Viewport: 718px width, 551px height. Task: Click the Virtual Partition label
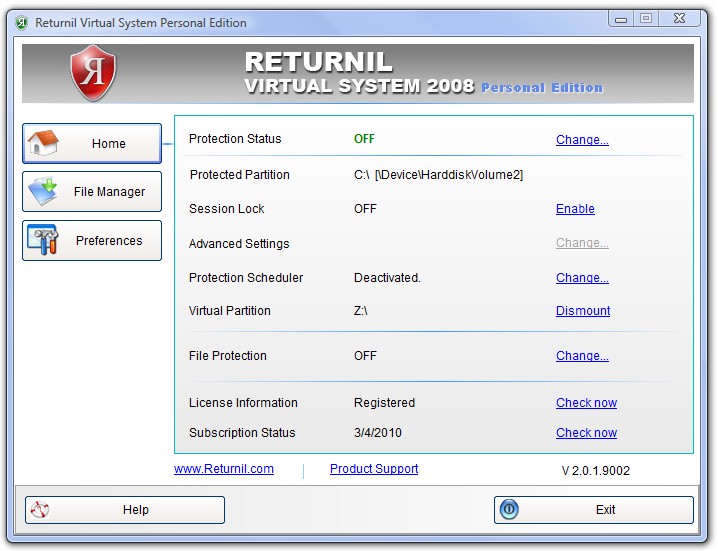[229, 311]
